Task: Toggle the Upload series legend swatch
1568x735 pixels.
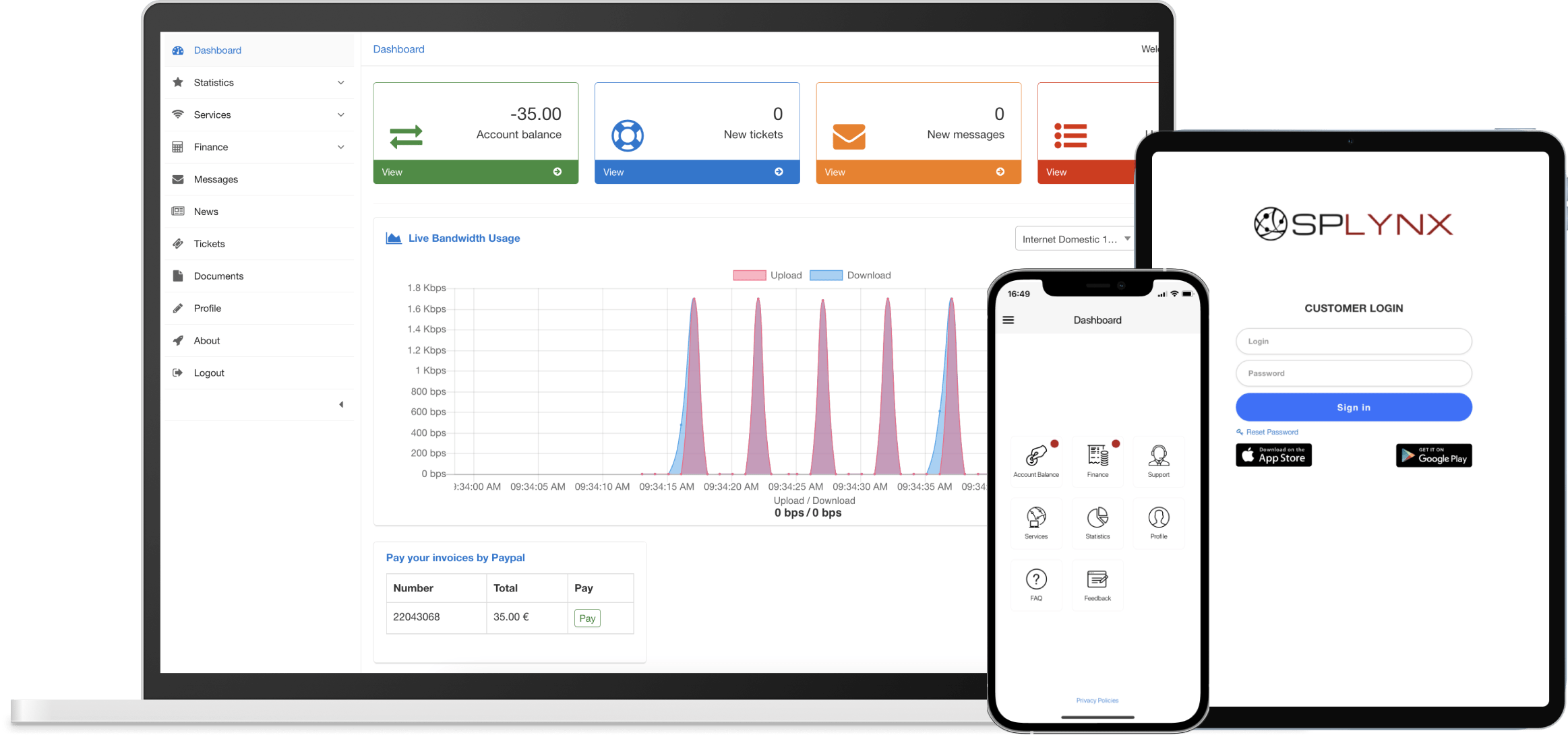Action: tap(750, 276)
